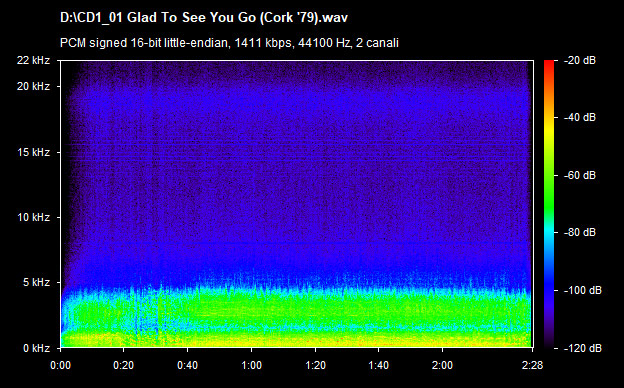Click the '1:20' time axis label
This screenshot has width=624, height=388.
click(x=315, y=365)
